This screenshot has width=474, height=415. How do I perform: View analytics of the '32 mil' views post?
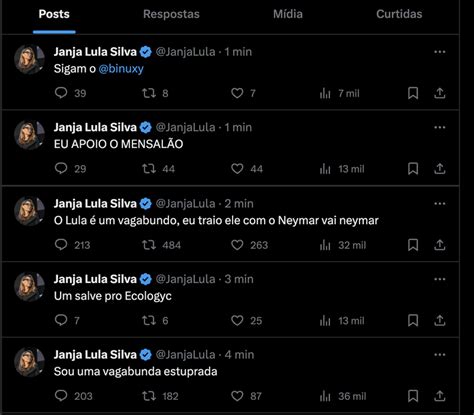pyautogui.click(x=325, y=245)
